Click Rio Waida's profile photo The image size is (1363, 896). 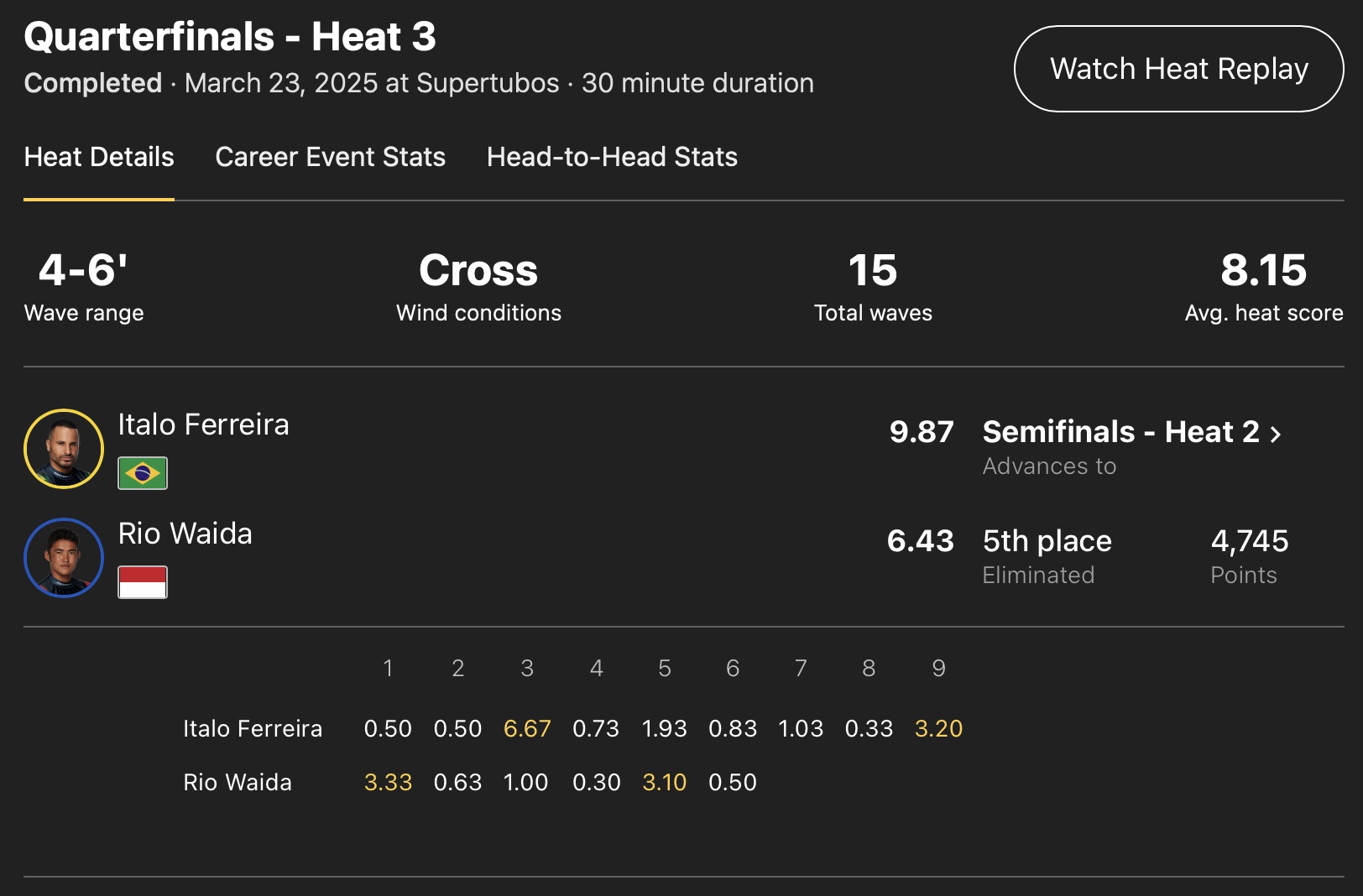(x=64, y=558)
